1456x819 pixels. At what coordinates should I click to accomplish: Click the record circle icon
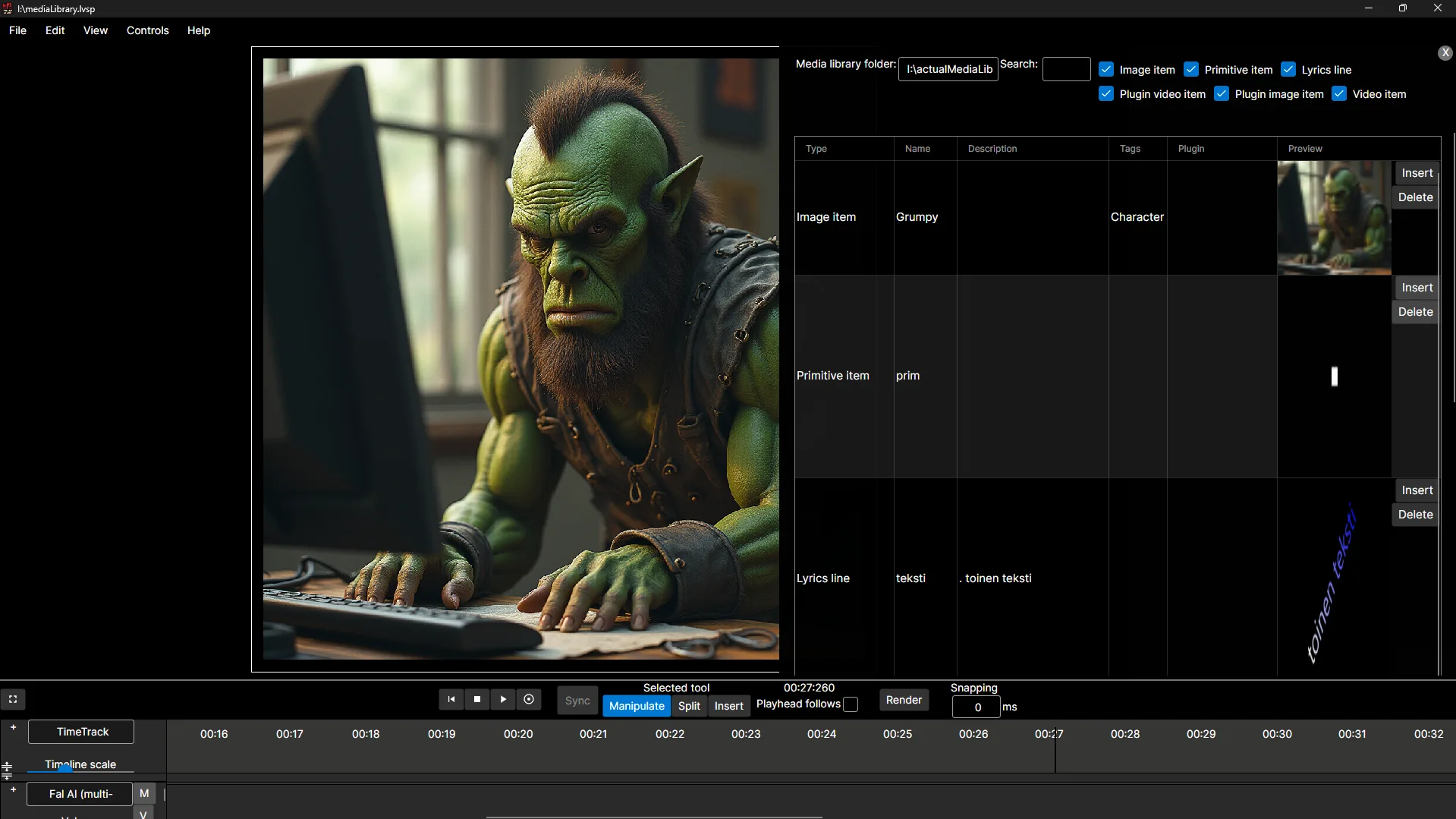[x=529, y=699]
